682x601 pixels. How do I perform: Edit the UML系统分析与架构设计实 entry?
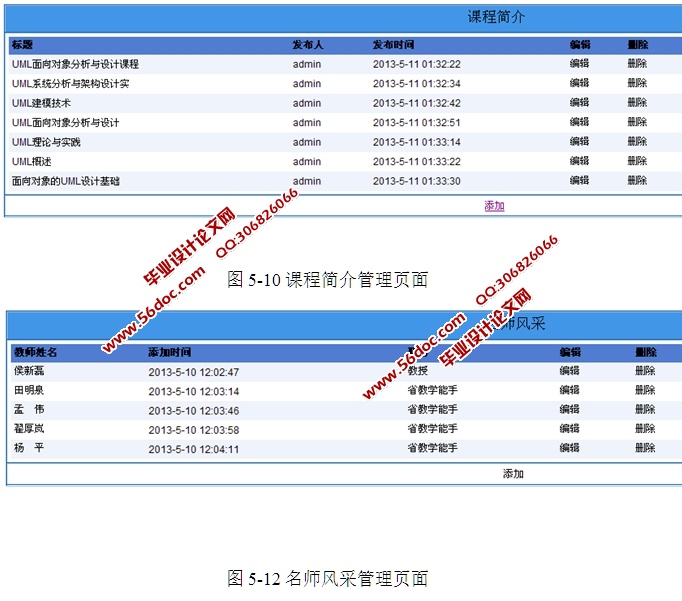pyautogui.click(x=579, y=83)
